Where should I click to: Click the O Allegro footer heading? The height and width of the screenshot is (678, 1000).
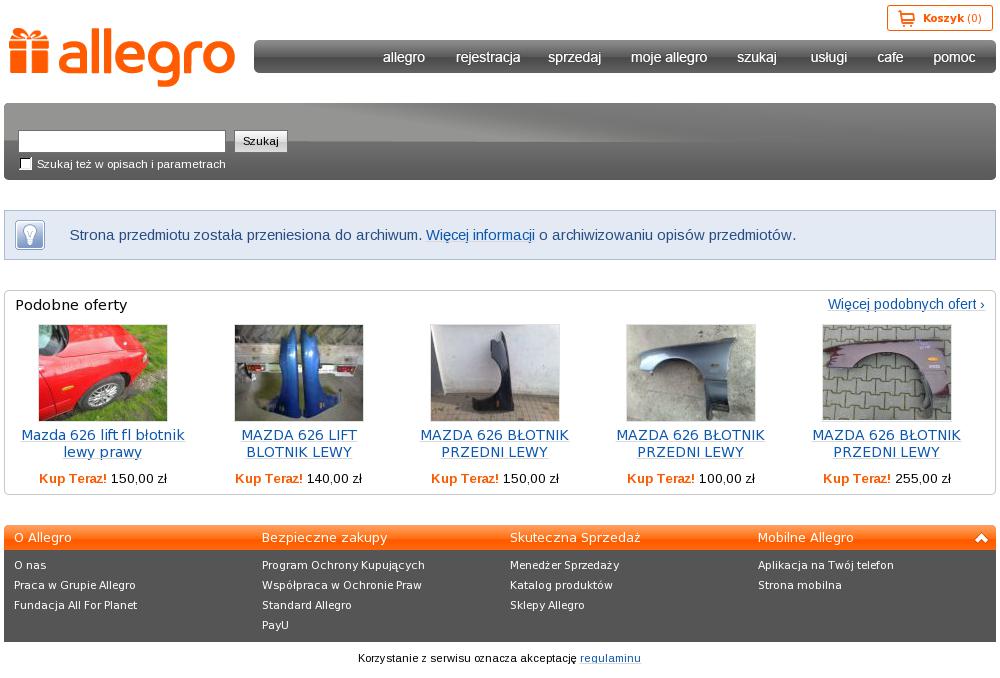pos(43,538)
